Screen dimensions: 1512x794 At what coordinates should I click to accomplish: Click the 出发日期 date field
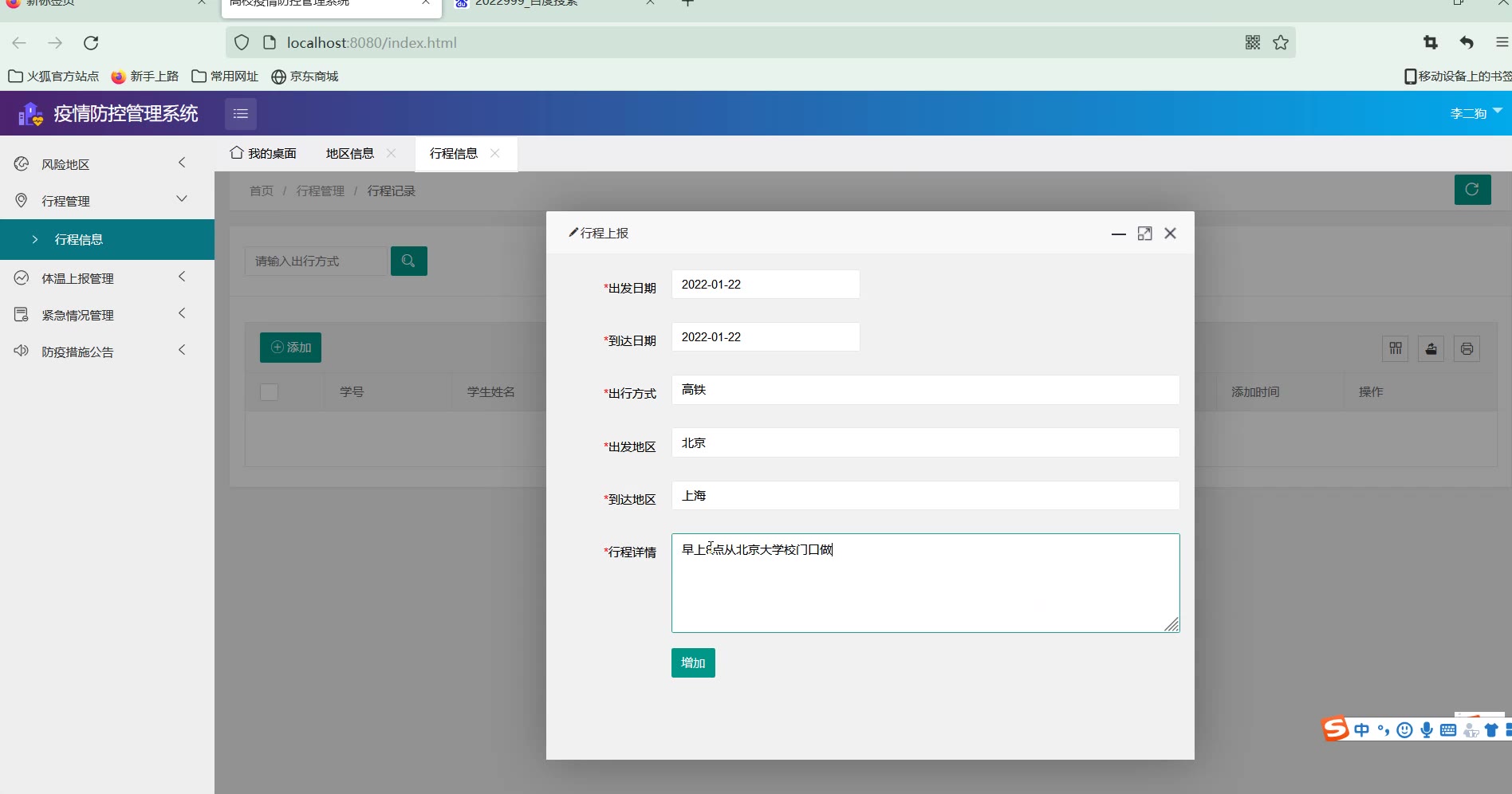point(766,285)
